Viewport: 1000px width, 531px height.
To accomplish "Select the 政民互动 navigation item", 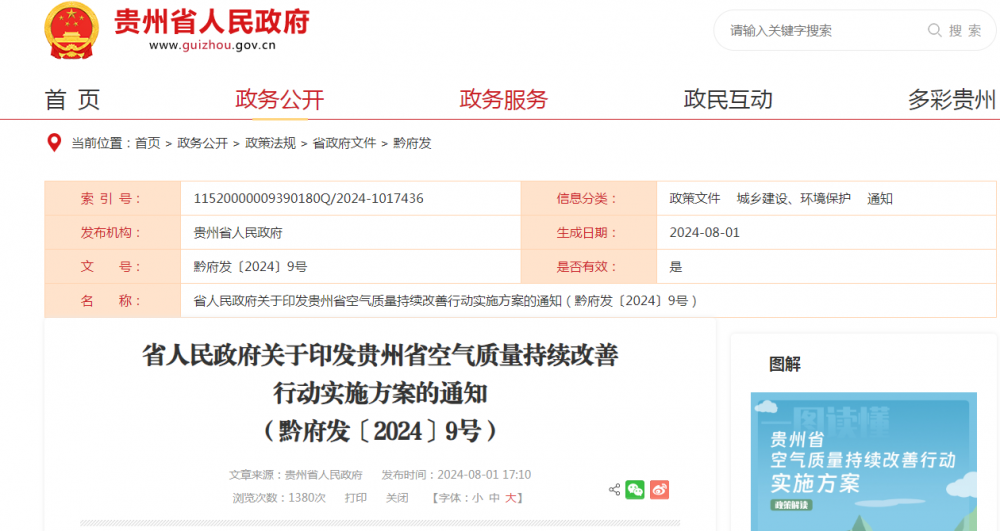I will tap(728, 100).
